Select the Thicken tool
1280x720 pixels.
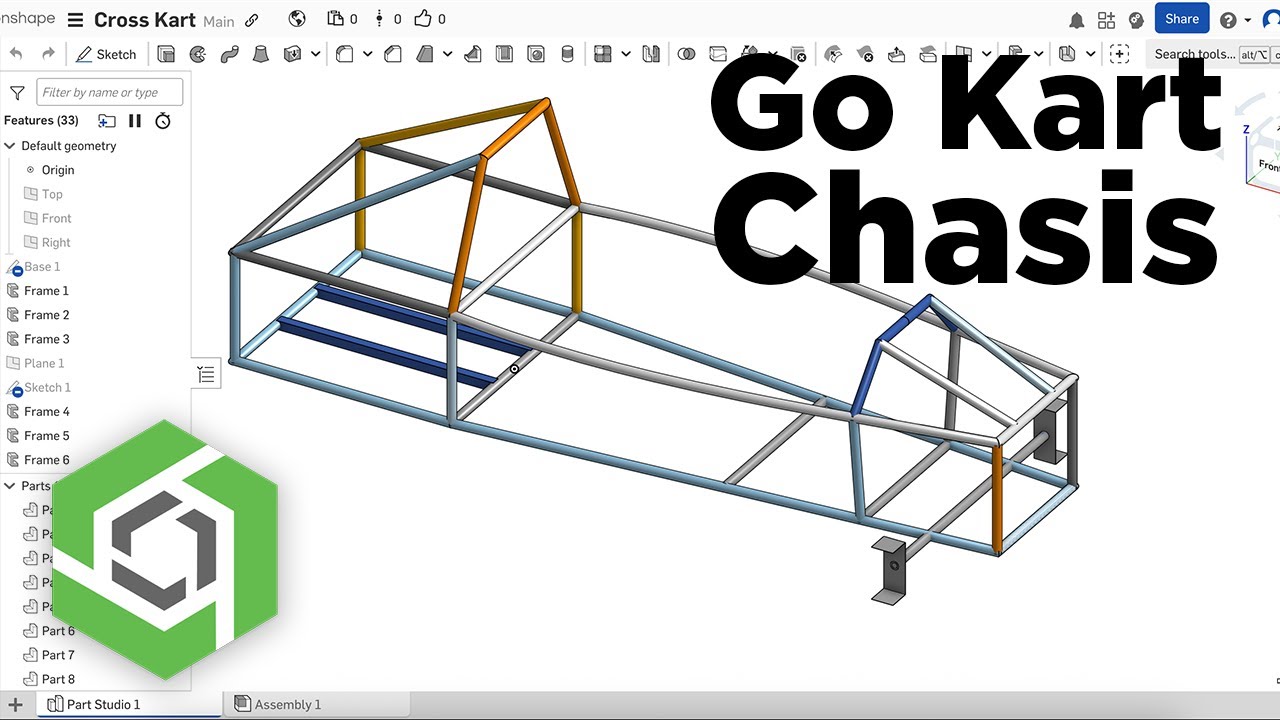click(x=293, y=54)
